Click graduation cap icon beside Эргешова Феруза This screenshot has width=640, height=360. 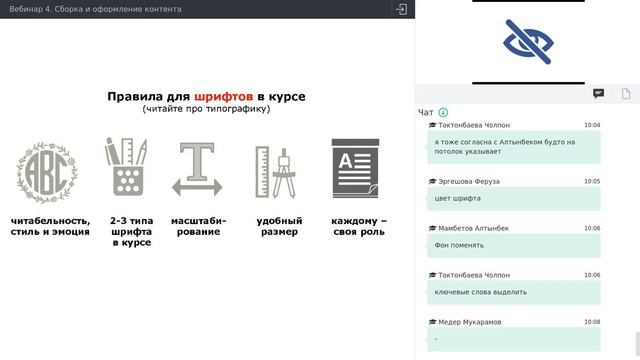433,181
